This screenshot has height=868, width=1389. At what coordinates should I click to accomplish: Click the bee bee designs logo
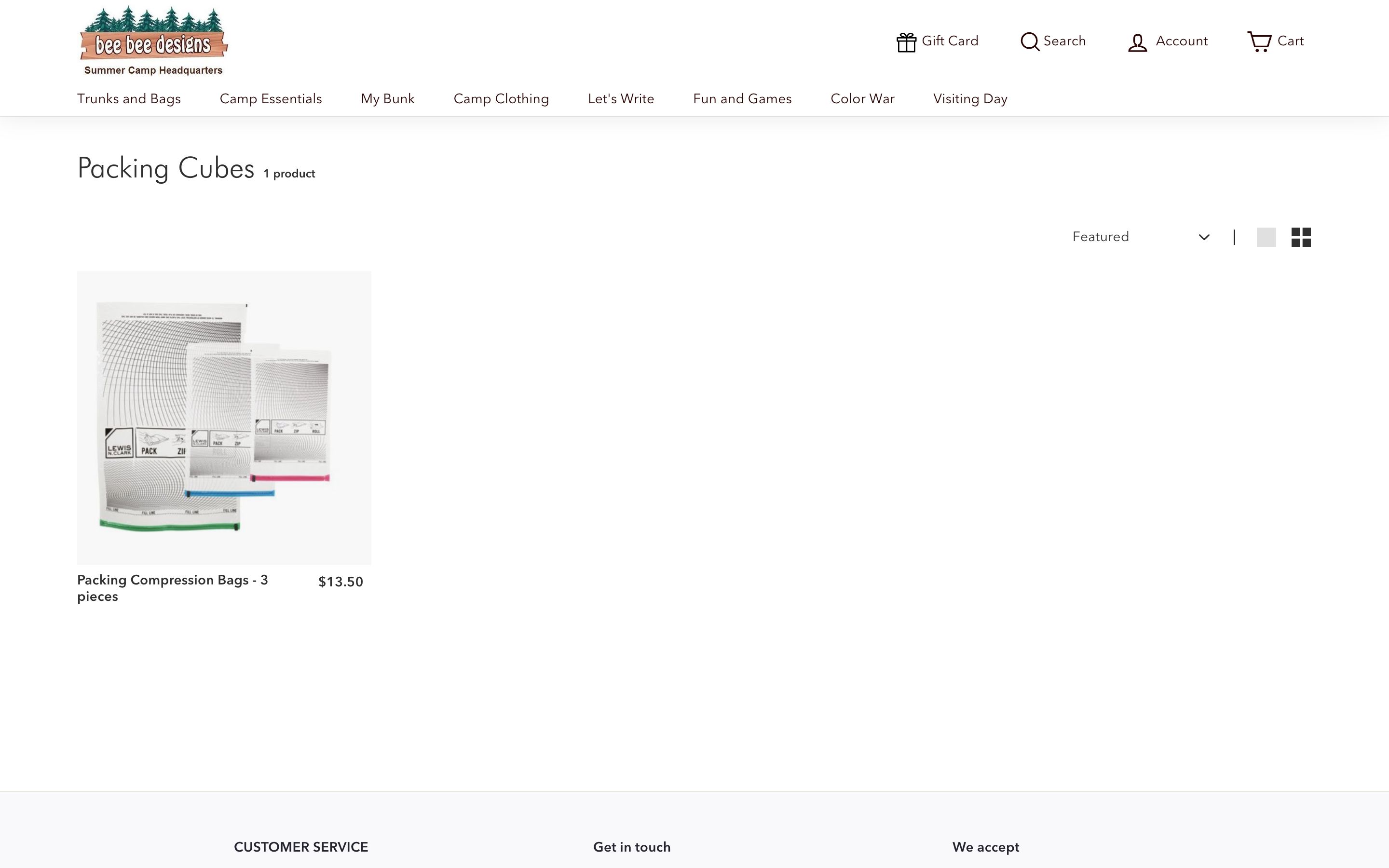coord(154,39)
